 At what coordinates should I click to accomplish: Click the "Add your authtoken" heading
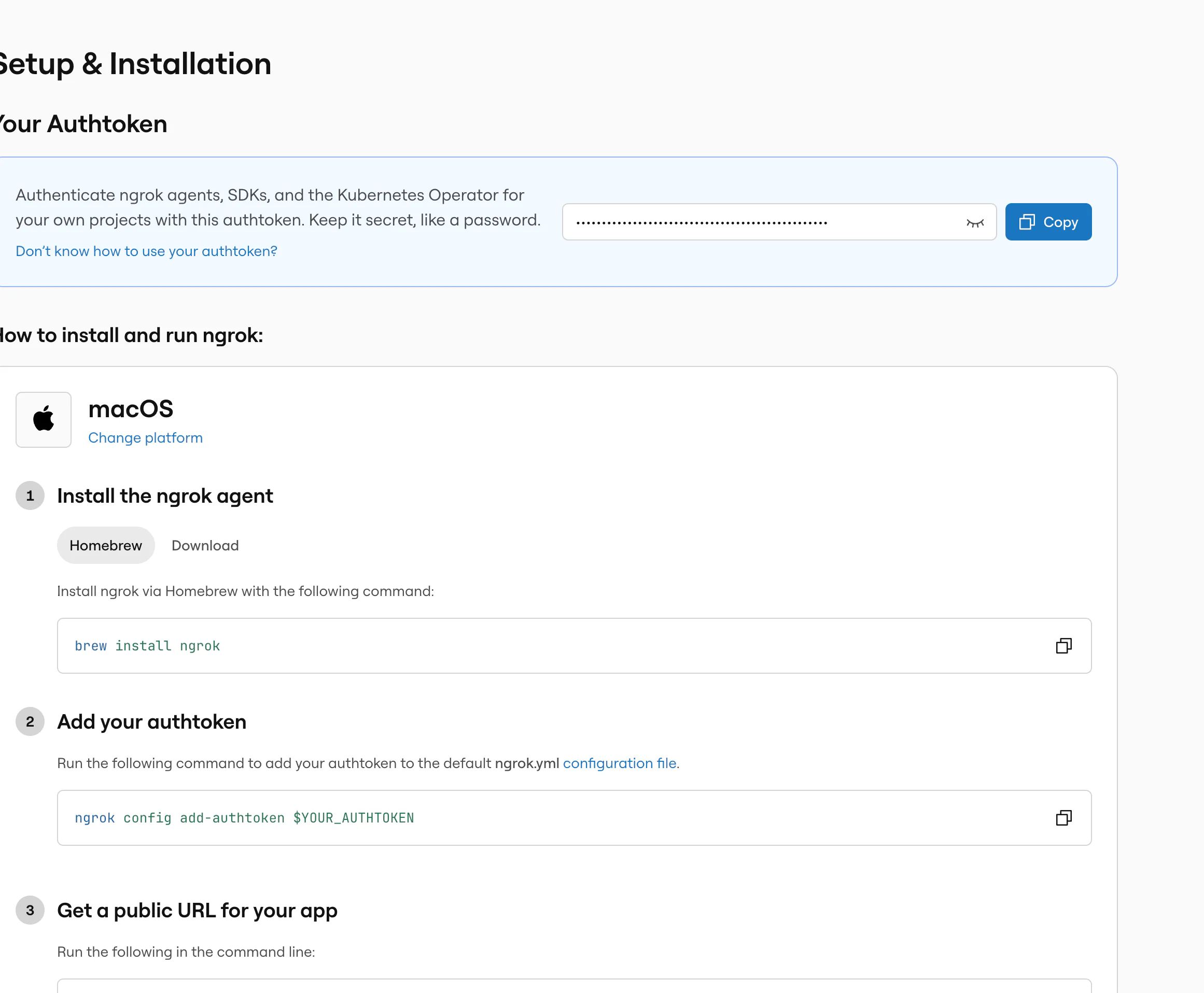pyautogui.click(x=151, y=721)
